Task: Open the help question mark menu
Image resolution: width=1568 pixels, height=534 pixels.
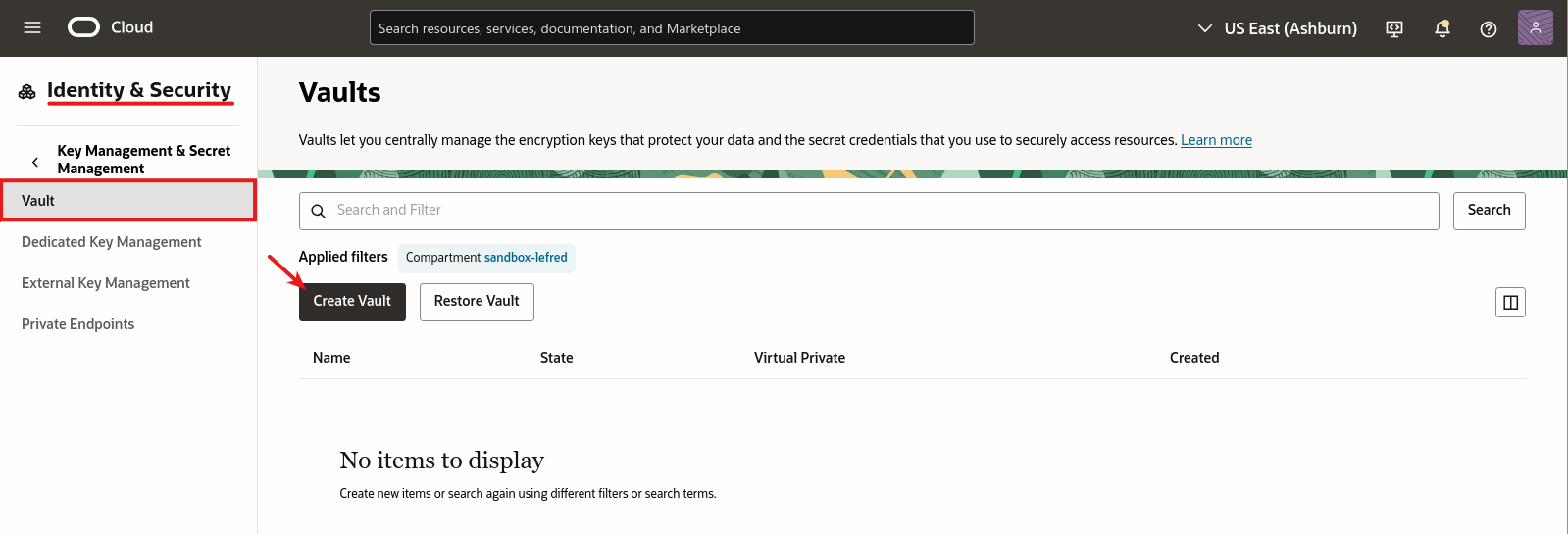Action: pos(1488,28)
